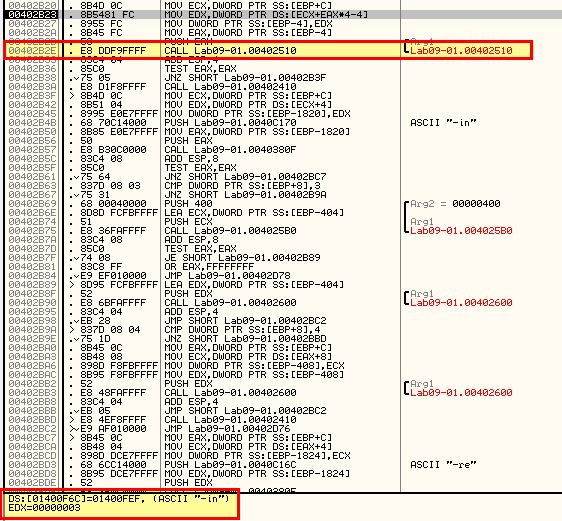Select the JNZ SHORT Lab09-01.00402BC7 jump line

tap(245, 177)
